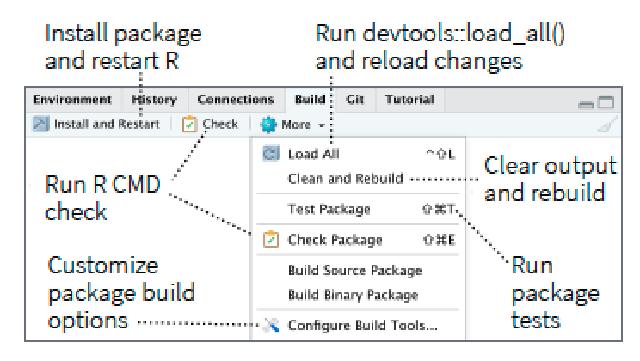The height and width of the screenshot is (361, 640).
Task: Select Check Package menu entry
Action: [357, 240]
